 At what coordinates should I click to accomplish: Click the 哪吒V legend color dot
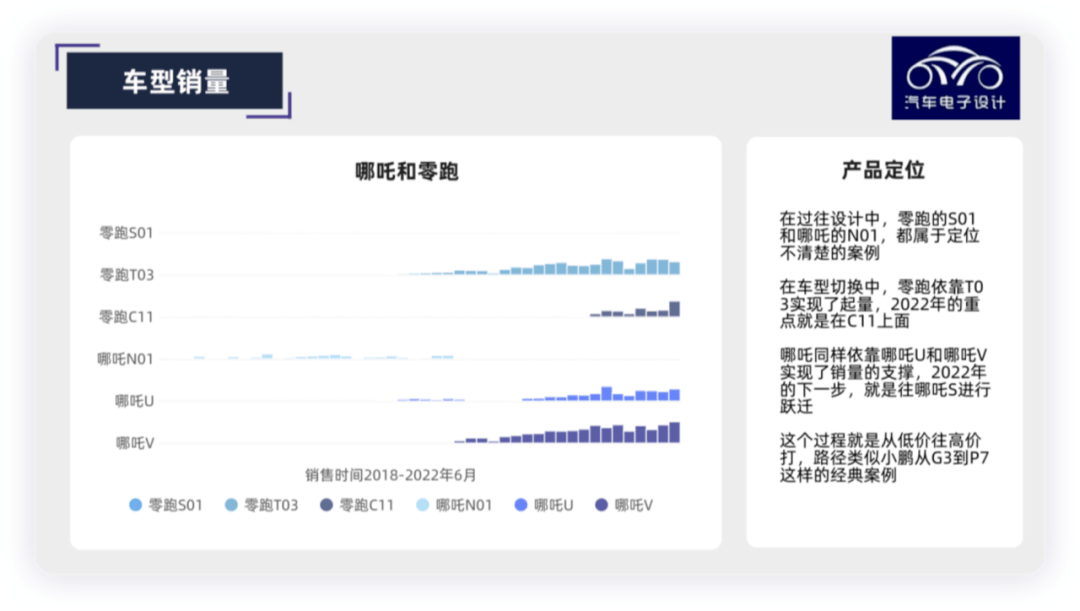(601, 505)
